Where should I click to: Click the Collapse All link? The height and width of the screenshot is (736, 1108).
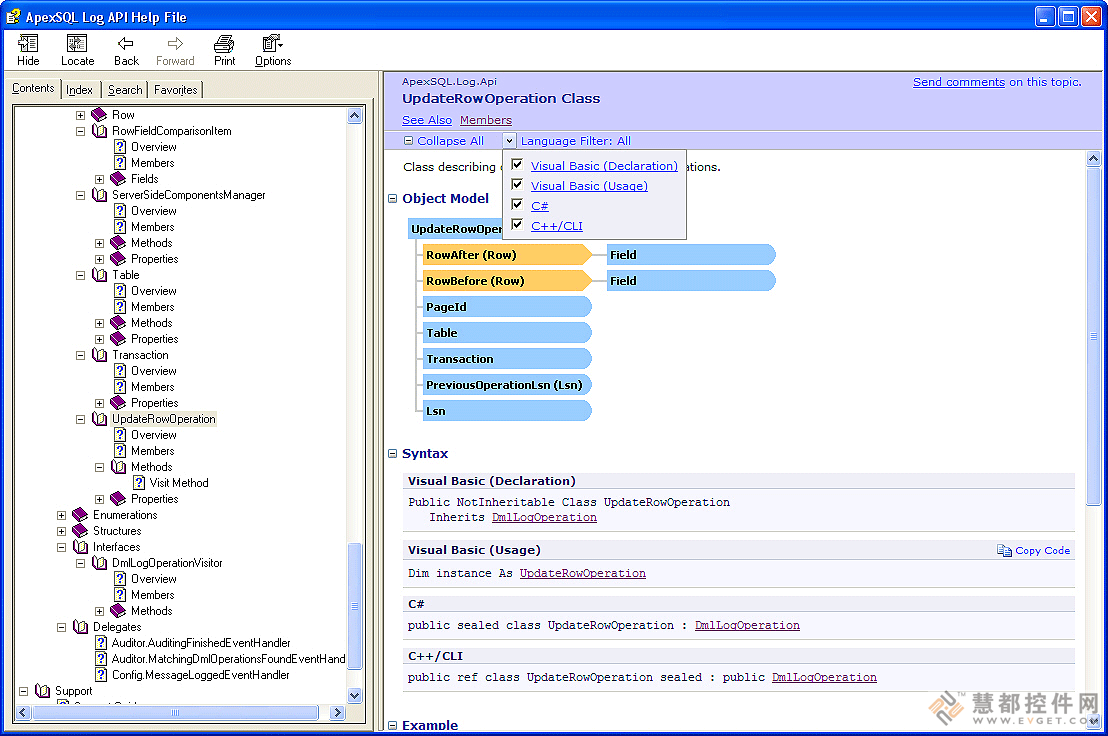[x=450, y=141]
